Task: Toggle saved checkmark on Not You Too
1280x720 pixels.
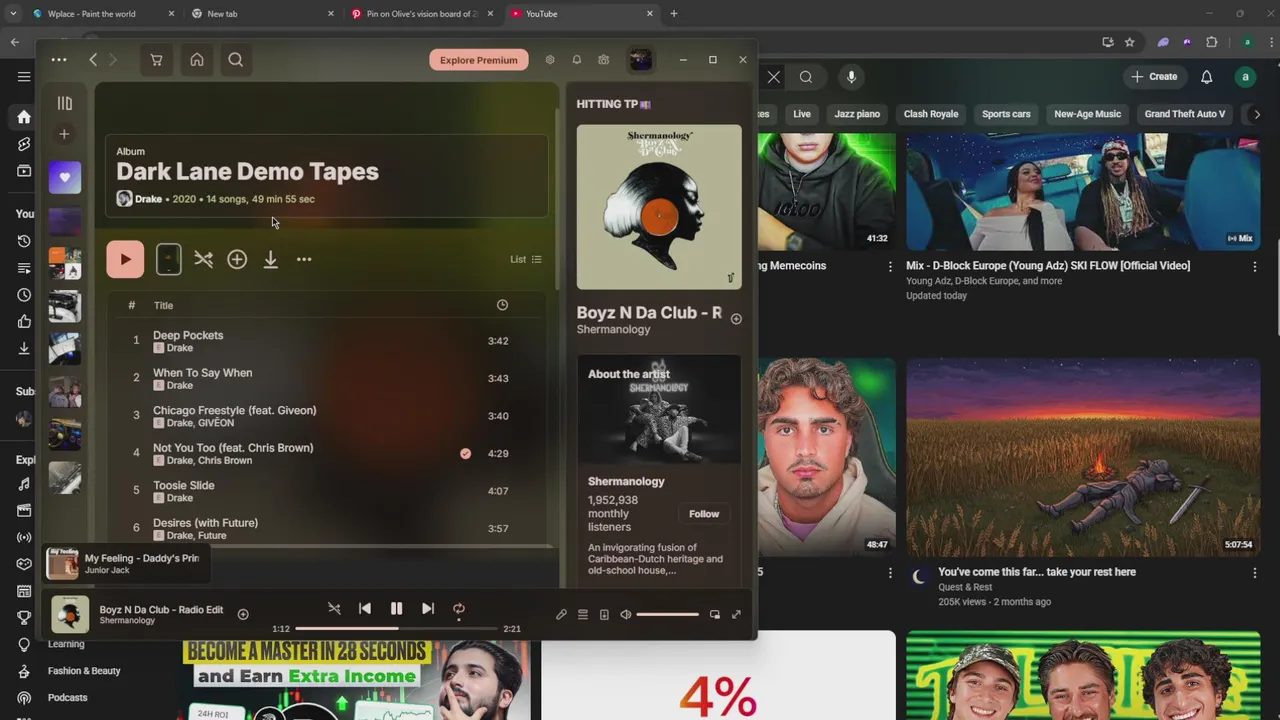Action: click(x=465, y=454)
